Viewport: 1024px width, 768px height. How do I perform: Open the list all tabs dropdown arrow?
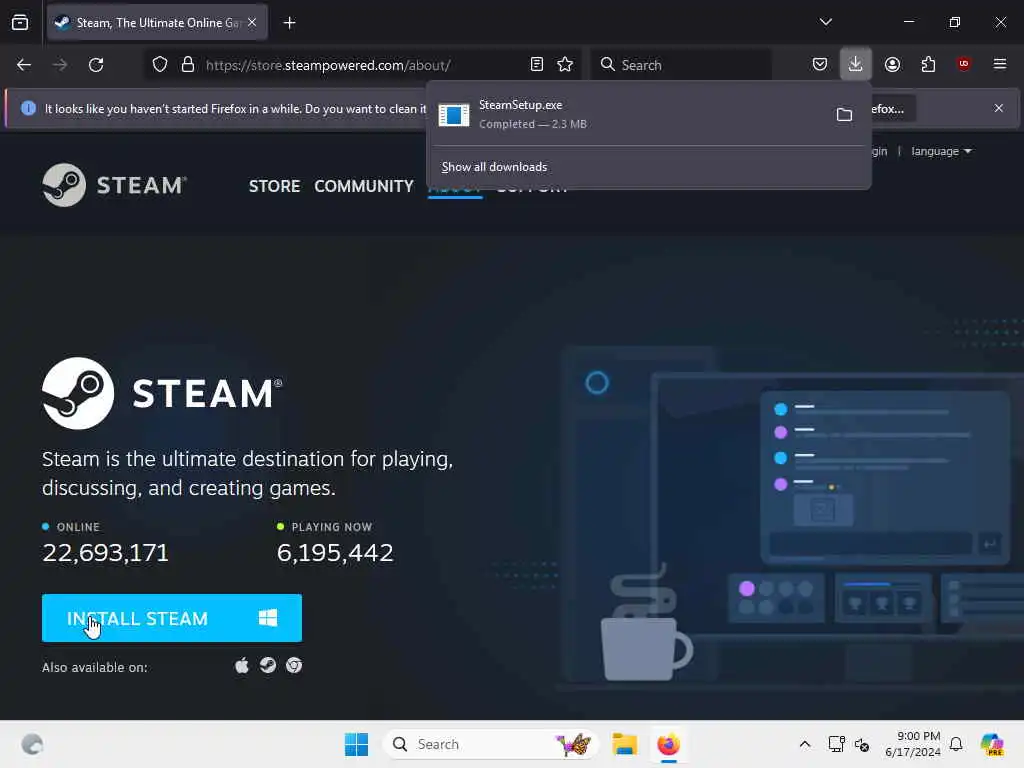(825, 22)
